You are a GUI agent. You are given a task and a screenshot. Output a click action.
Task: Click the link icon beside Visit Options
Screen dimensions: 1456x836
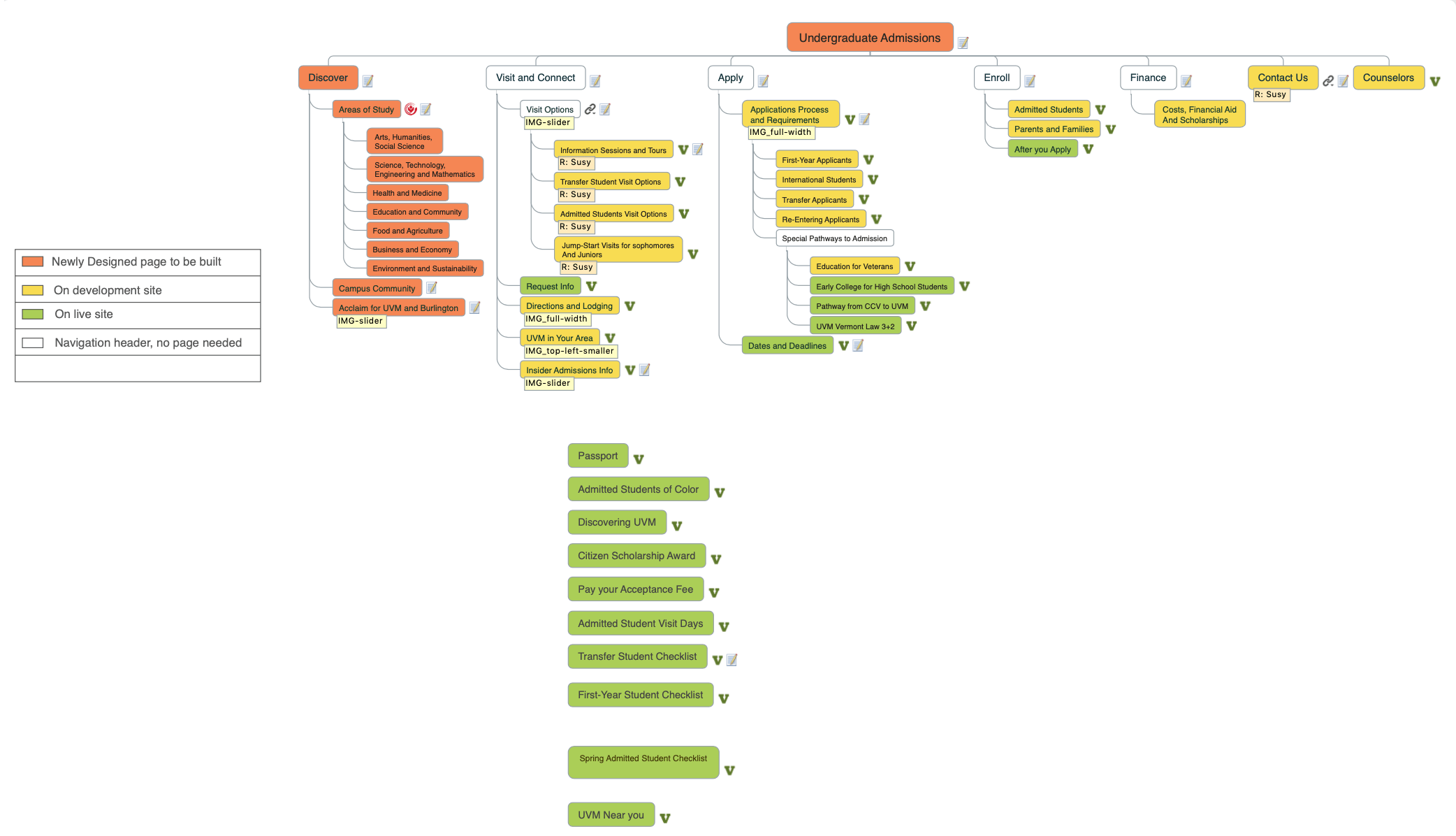point(590,109)
